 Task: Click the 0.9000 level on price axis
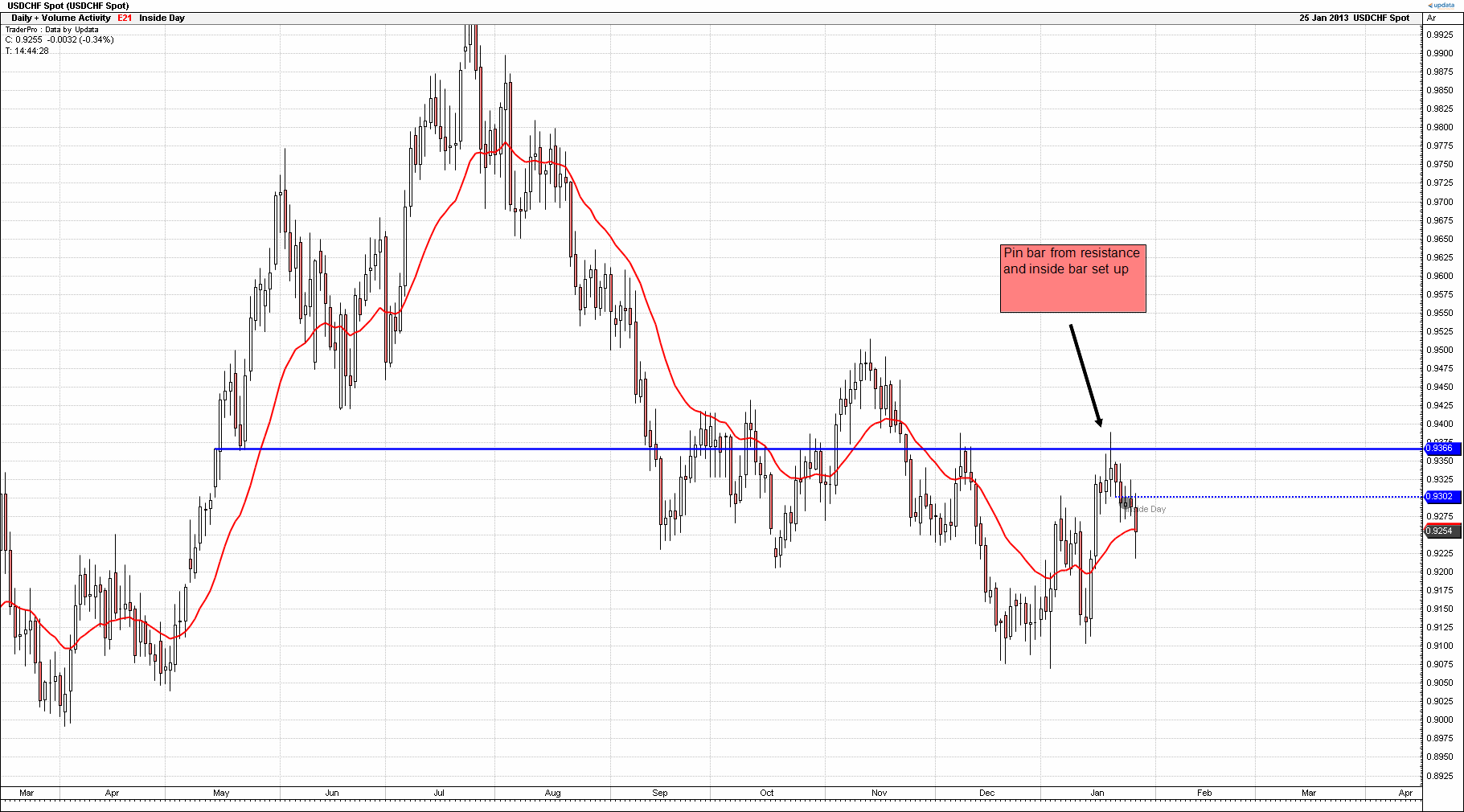tap(1439, 720)
